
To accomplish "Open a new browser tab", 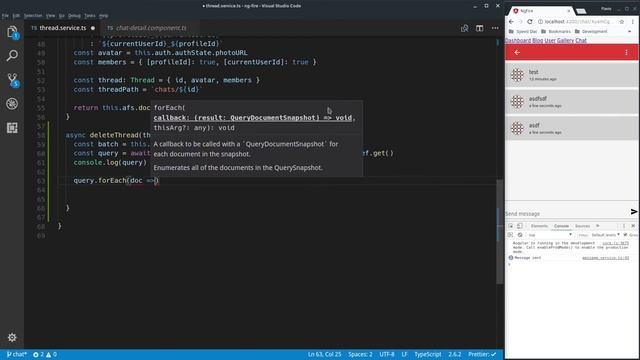I will [581, 11].
